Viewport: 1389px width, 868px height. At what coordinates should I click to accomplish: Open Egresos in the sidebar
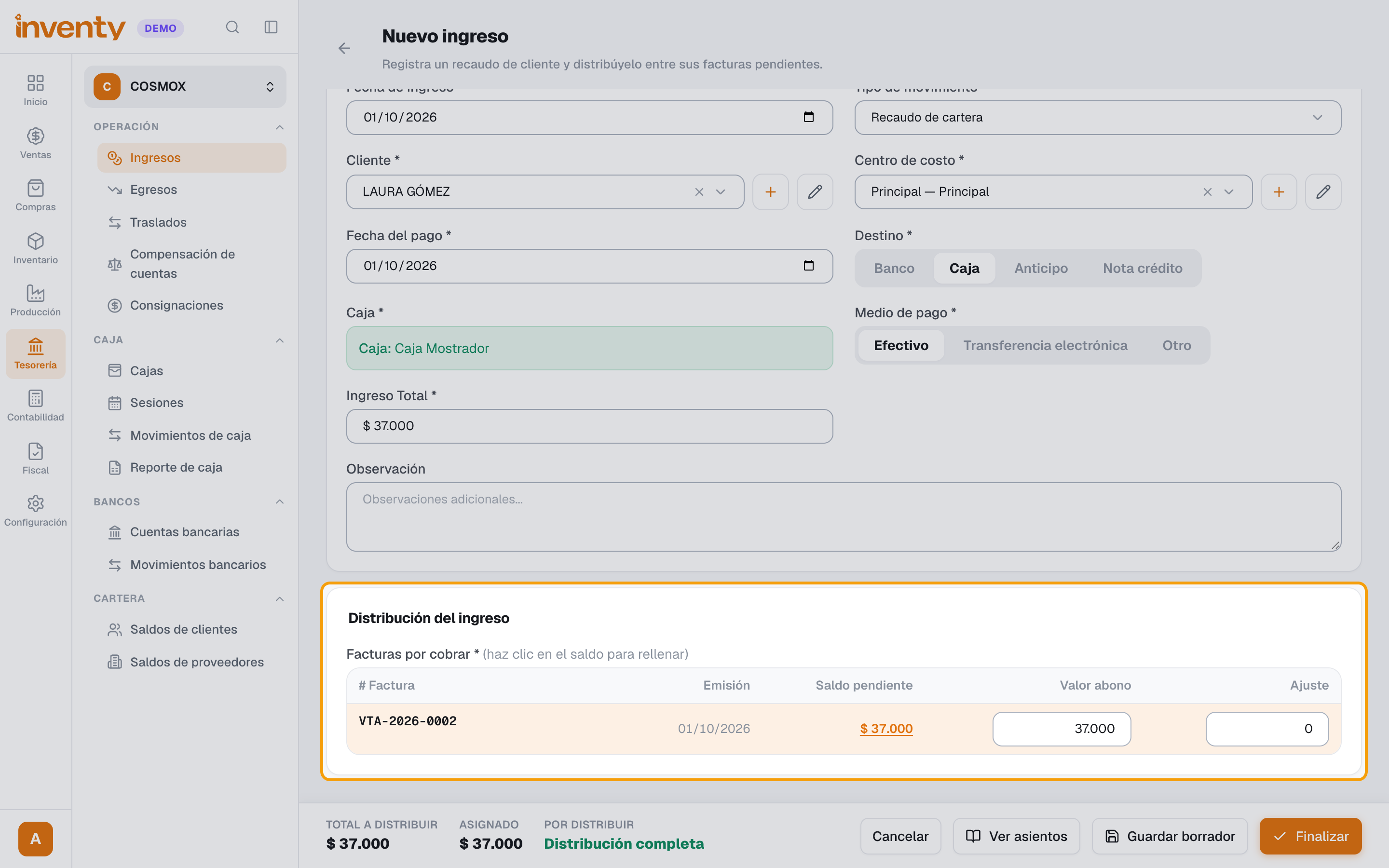(191, 190)
